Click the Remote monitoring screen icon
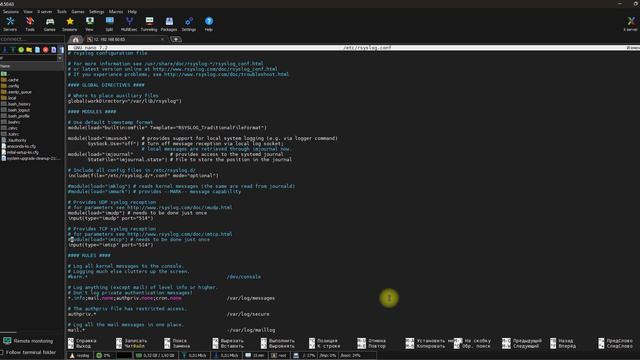Image resolution: width=640 pixels, height=360 pixels. (x=7, y=341)
